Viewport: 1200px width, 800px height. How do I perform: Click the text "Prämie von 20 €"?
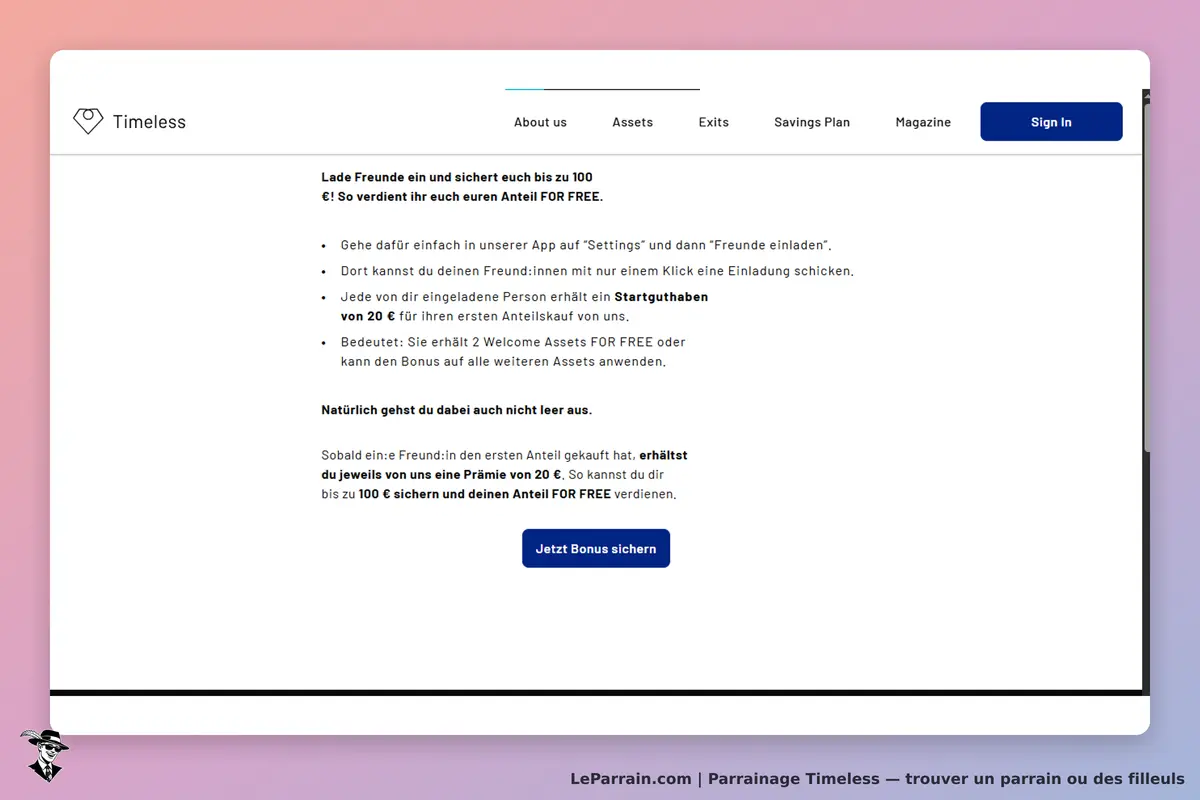pos(511,475)
